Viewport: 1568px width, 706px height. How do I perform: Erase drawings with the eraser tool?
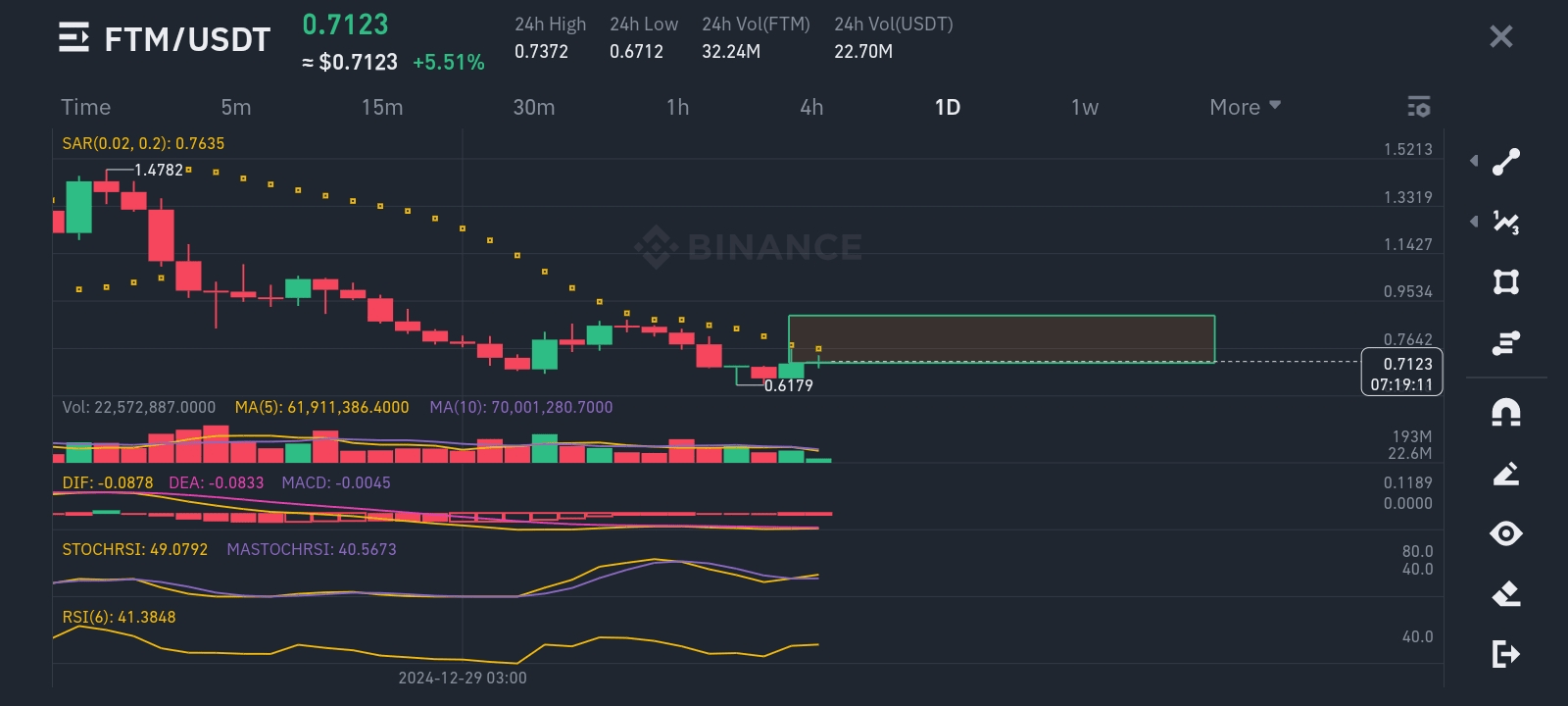1506,593
